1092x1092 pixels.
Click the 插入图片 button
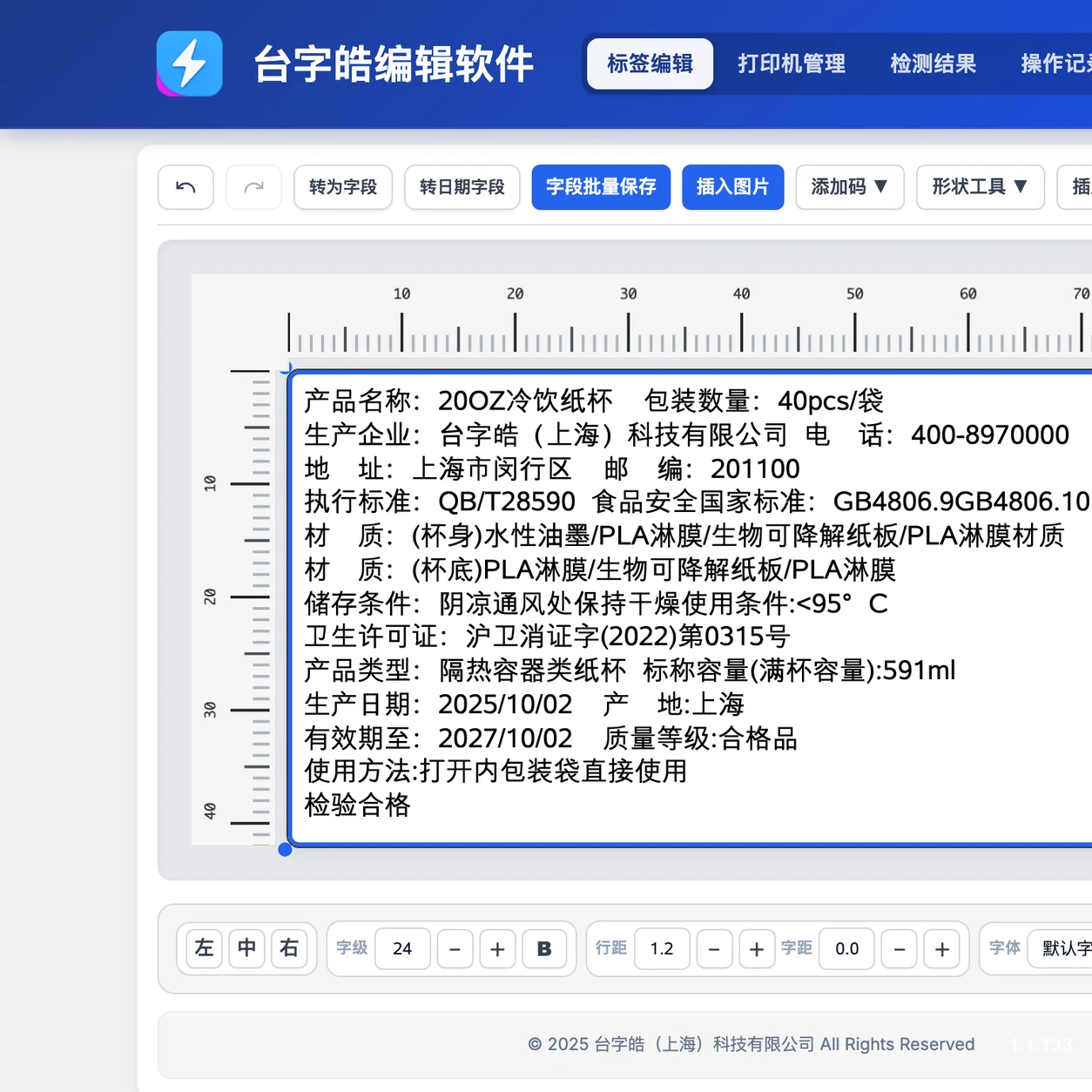pyautogui.click(x=732, y=187)
